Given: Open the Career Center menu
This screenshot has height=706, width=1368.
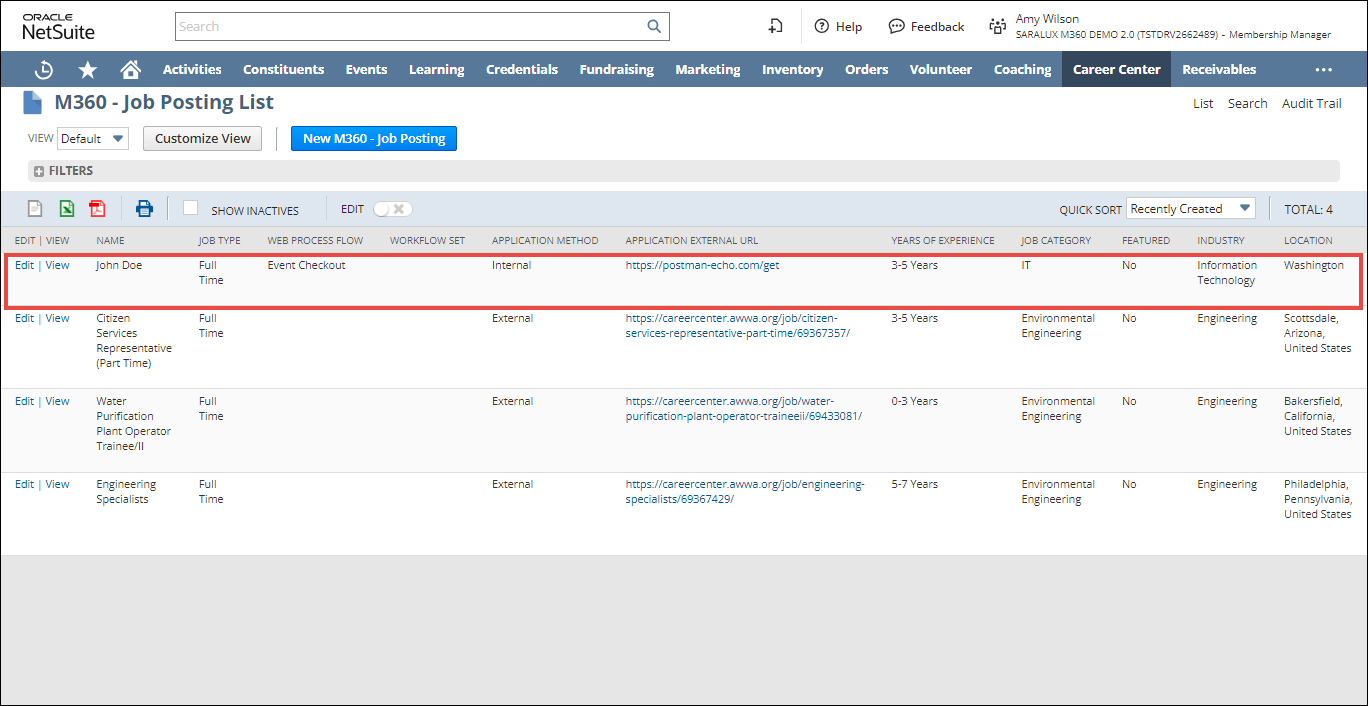Looking at the screenshot, I should pos(1116,70).
